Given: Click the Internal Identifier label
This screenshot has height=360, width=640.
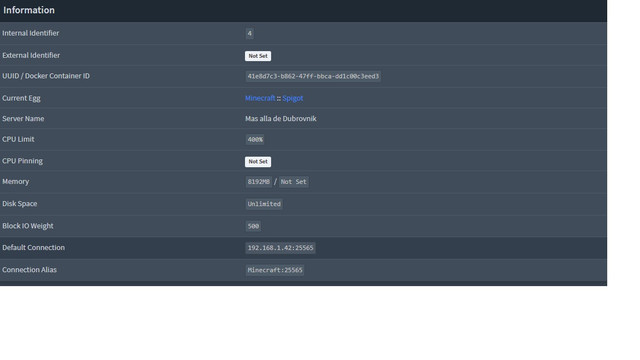Looking at the screenshot, I should click(x=31, y=33).
